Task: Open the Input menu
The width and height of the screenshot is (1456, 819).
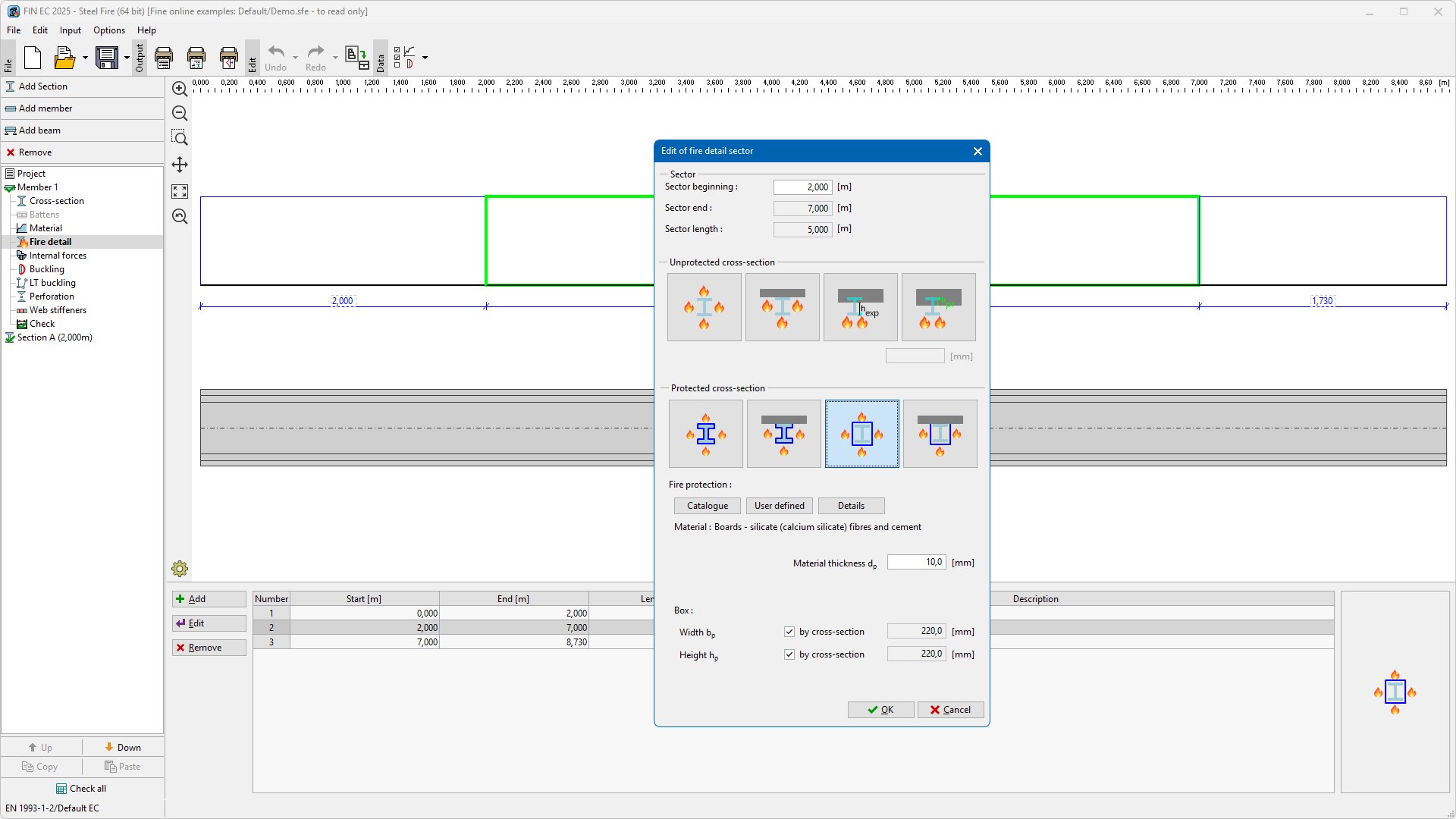Action: click(70, 30)
